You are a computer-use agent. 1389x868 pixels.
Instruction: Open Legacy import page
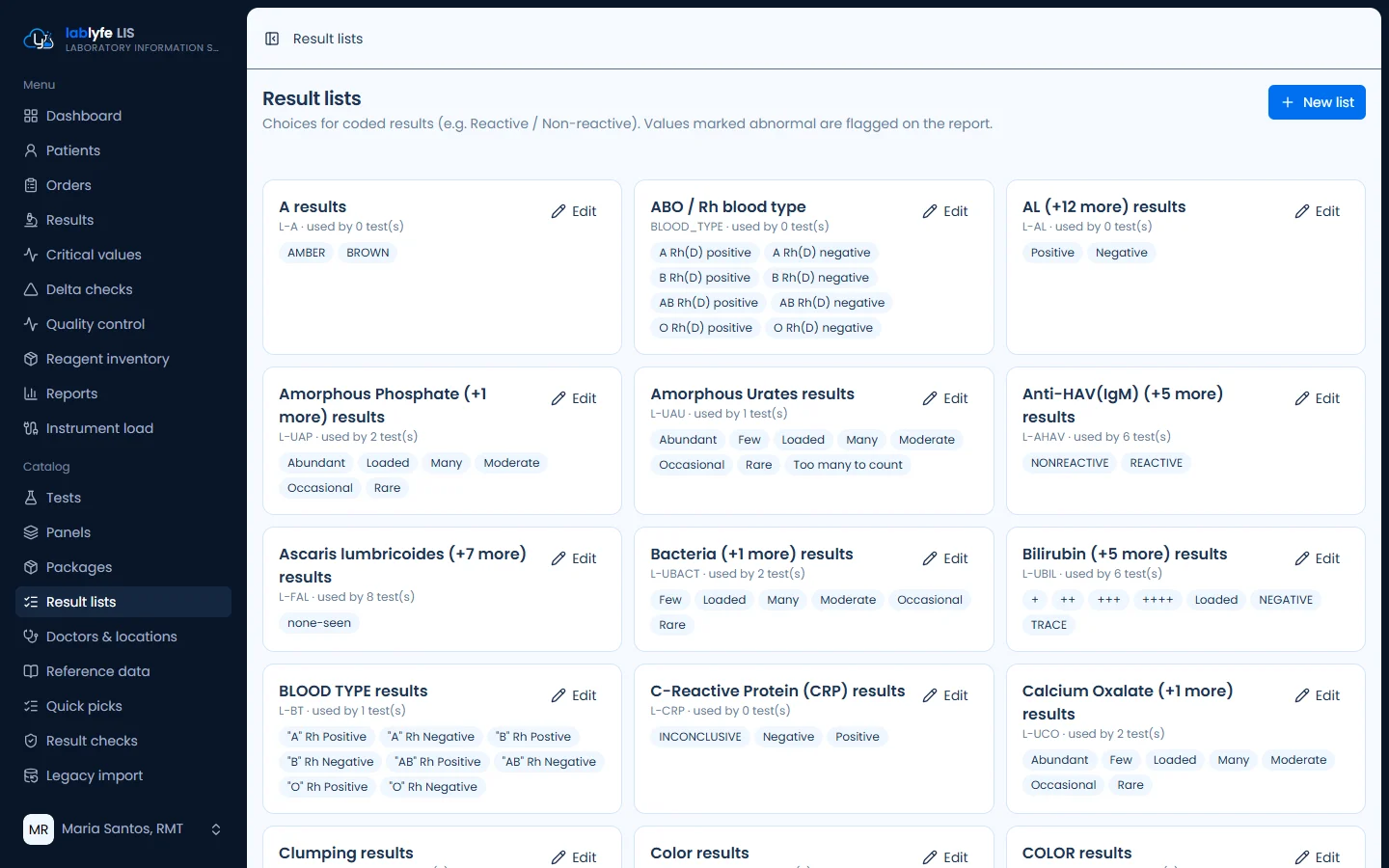[x=123, y=775]
